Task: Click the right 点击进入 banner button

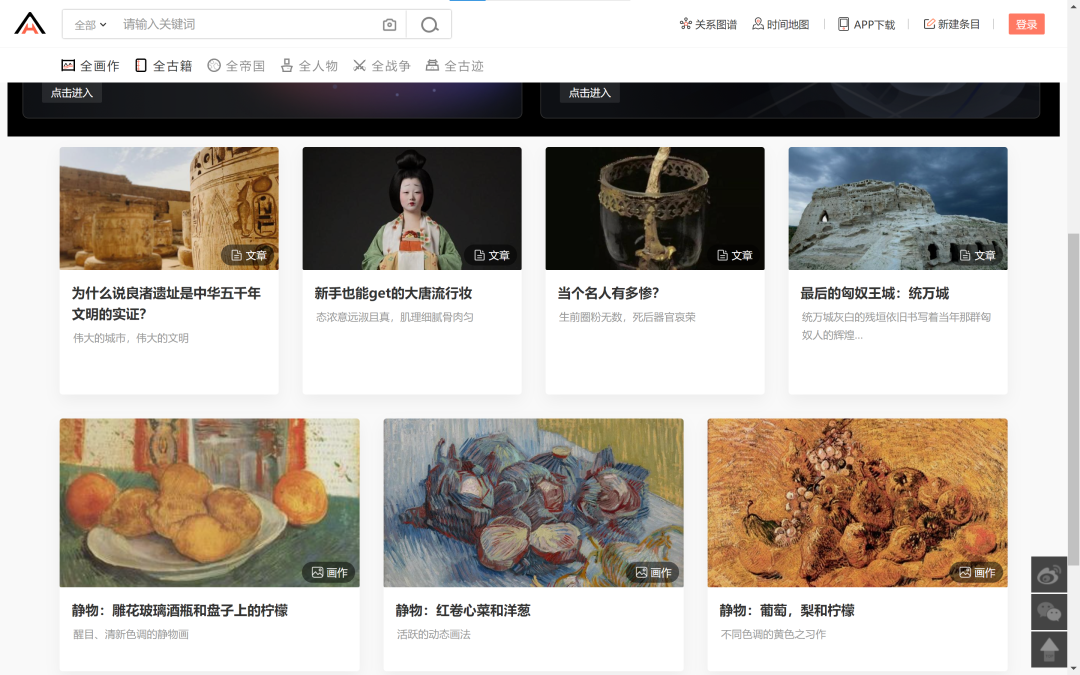Action: 590,92
